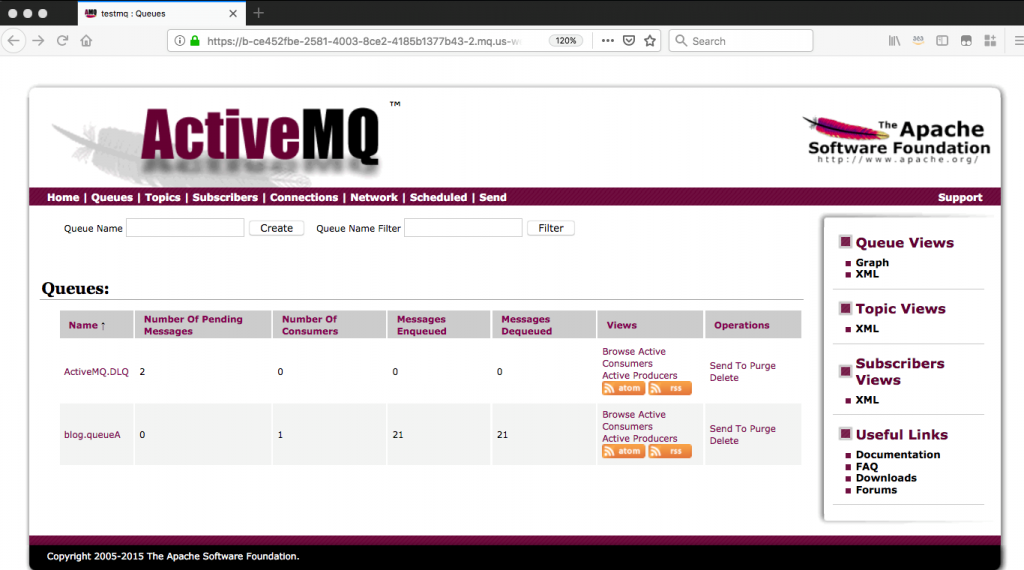Click the Filter button
This screenshot has width=1024, height=570.
coord(551,228)
